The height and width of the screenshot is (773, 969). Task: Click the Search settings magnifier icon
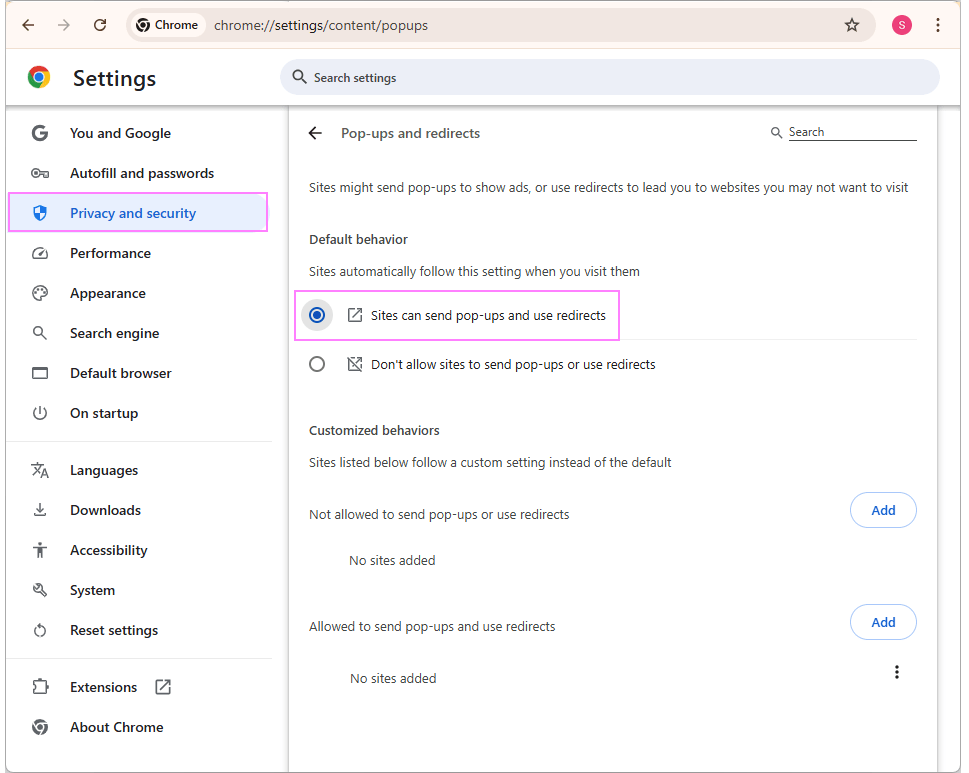point(299,77)
